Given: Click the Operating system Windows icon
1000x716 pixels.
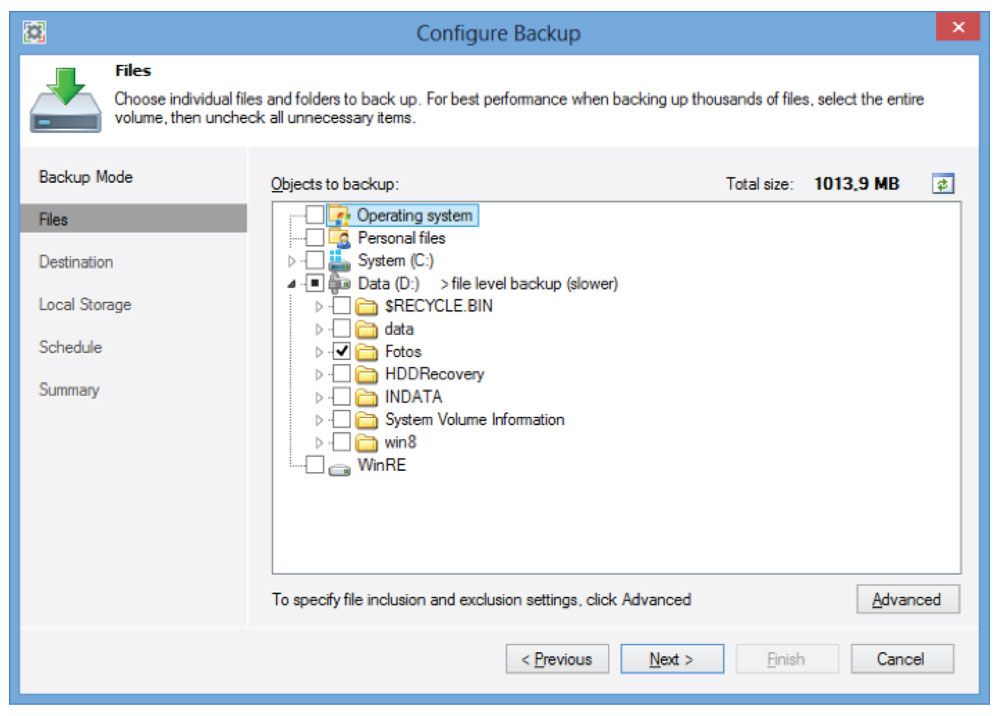Looking at the screenshot, I should point(340,215).
